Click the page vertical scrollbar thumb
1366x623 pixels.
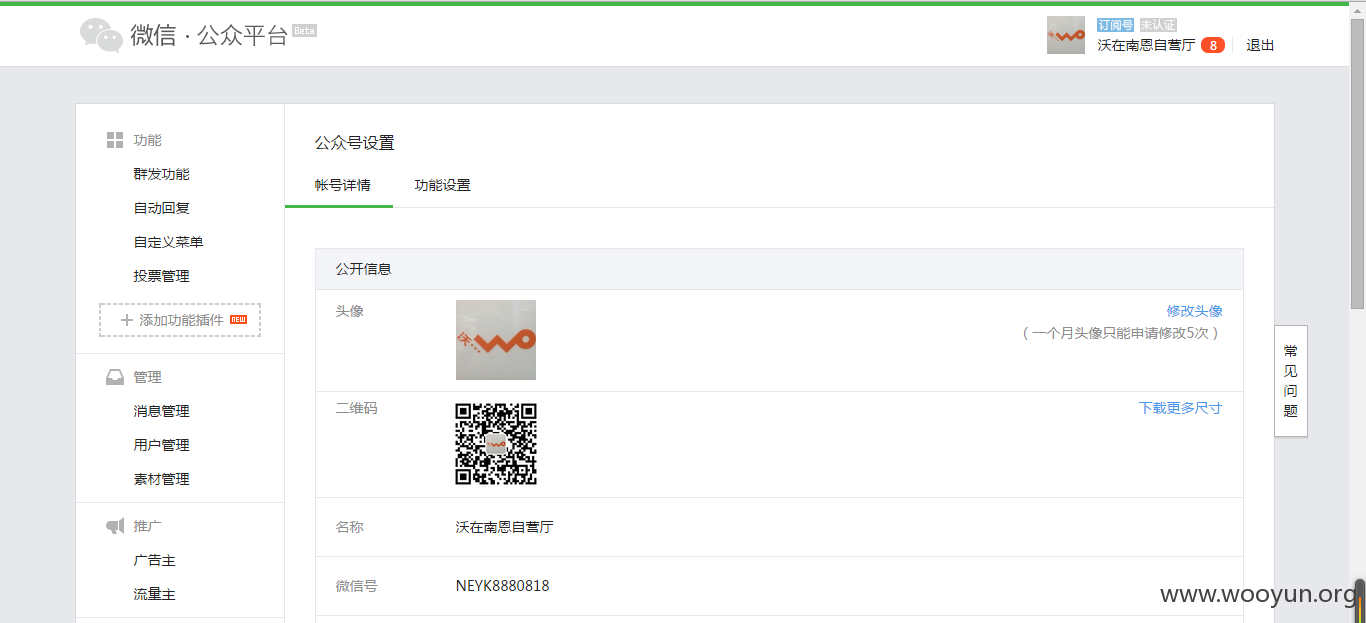pos(1358,165)
